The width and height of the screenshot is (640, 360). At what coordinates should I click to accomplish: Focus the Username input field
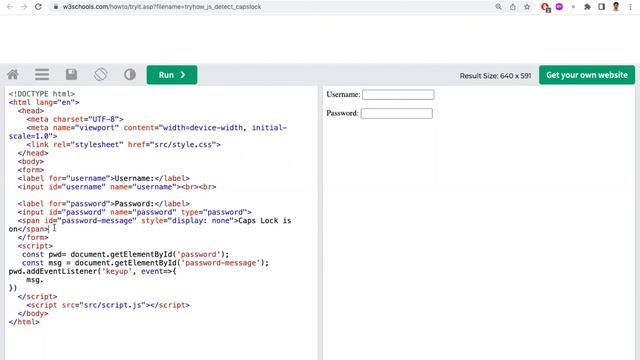click(398, 95)
